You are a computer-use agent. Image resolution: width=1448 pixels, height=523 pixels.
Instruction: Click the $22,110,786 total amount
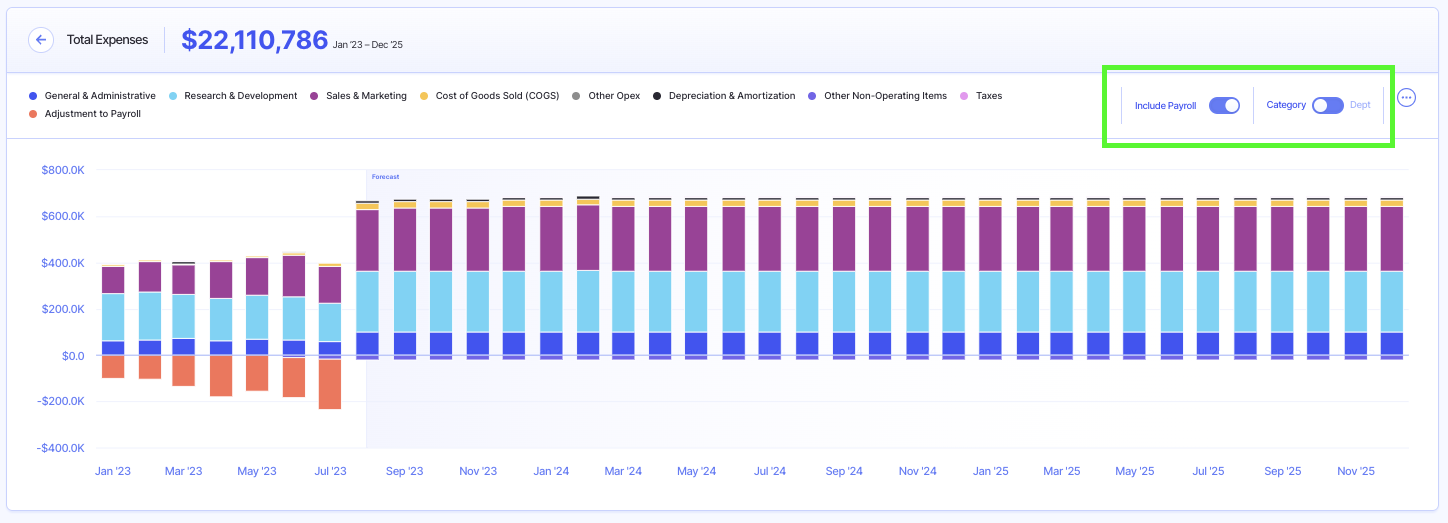tap(254, 40)
